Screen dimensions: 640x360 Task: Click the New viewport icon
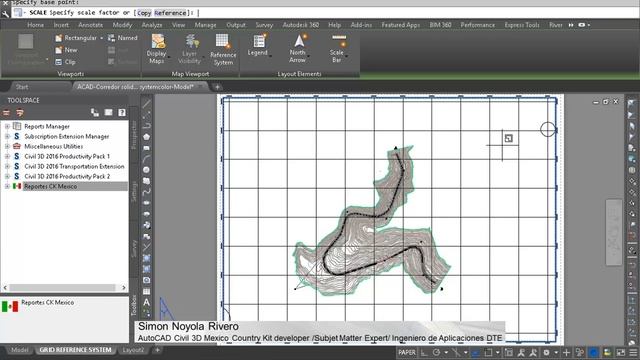point(59,50)
